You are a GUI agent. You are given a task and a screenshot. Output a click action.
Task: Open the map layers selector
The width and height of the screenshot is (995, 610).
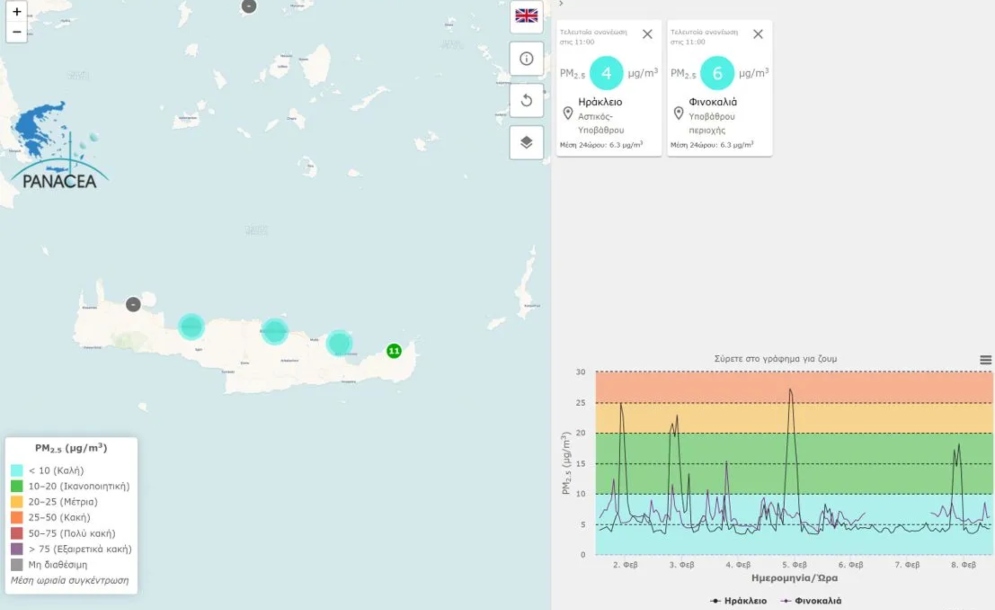(526, 142)
